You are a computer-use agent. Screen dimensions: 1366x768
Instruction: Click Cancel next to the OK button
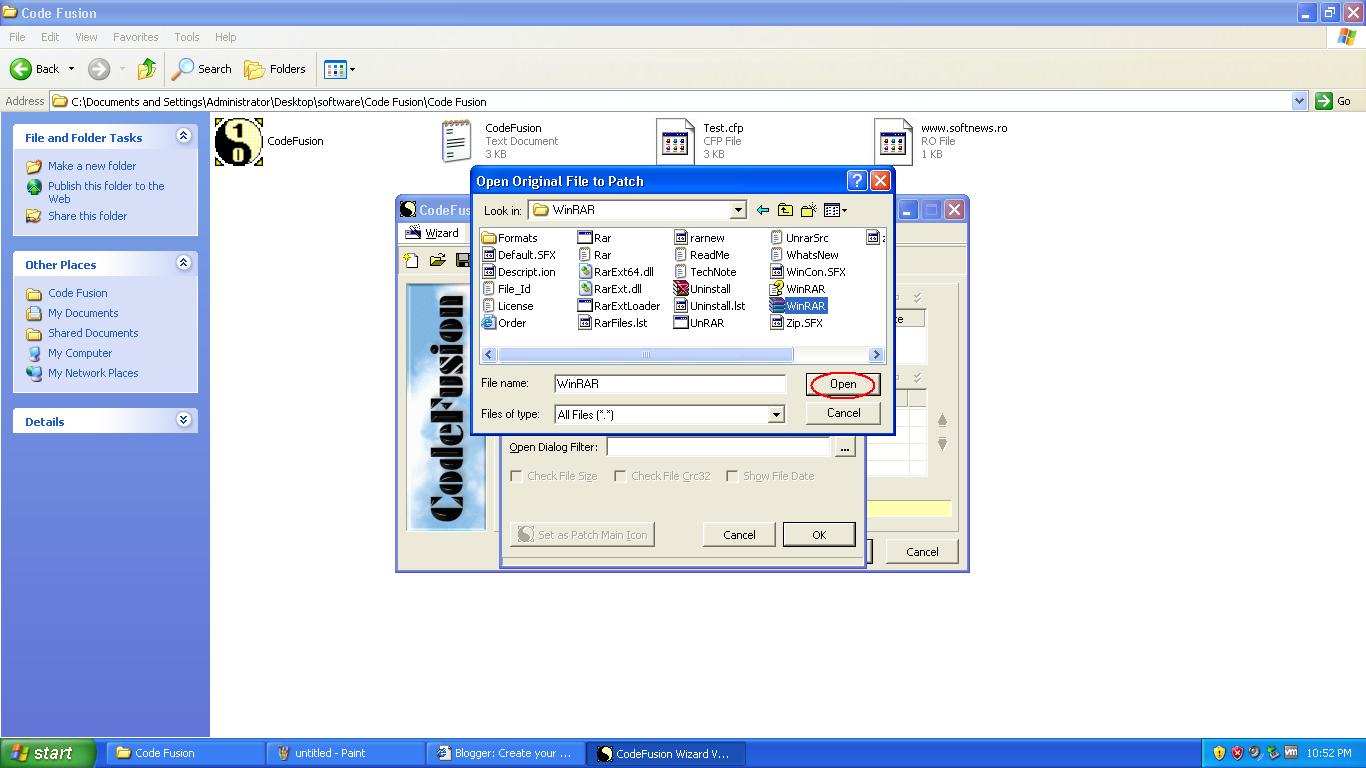click(x=739, y=535)
